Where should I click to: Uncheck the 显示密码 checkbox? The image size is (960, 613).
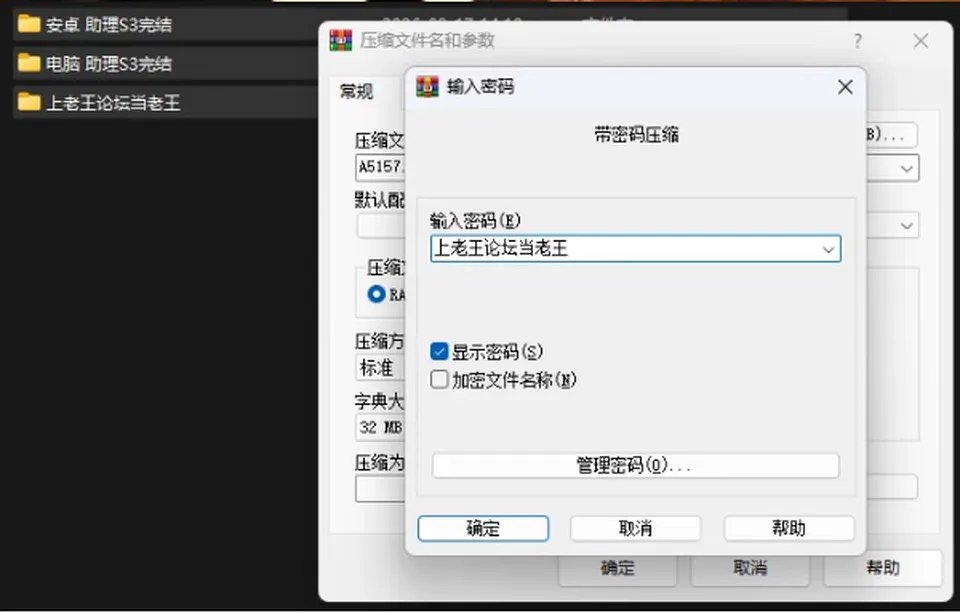pyautogui.click(x=439, y=352)
